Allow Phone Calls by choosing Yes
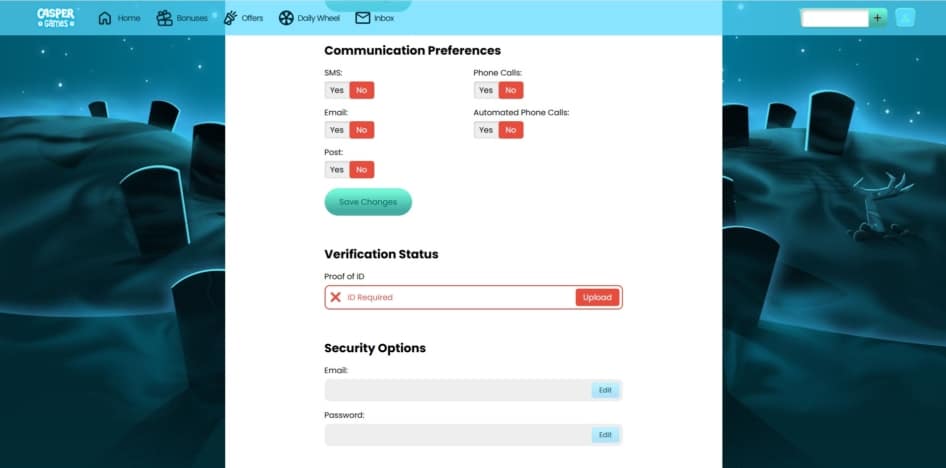The height and width of the screenshot is (468, 946). point(486,90)
